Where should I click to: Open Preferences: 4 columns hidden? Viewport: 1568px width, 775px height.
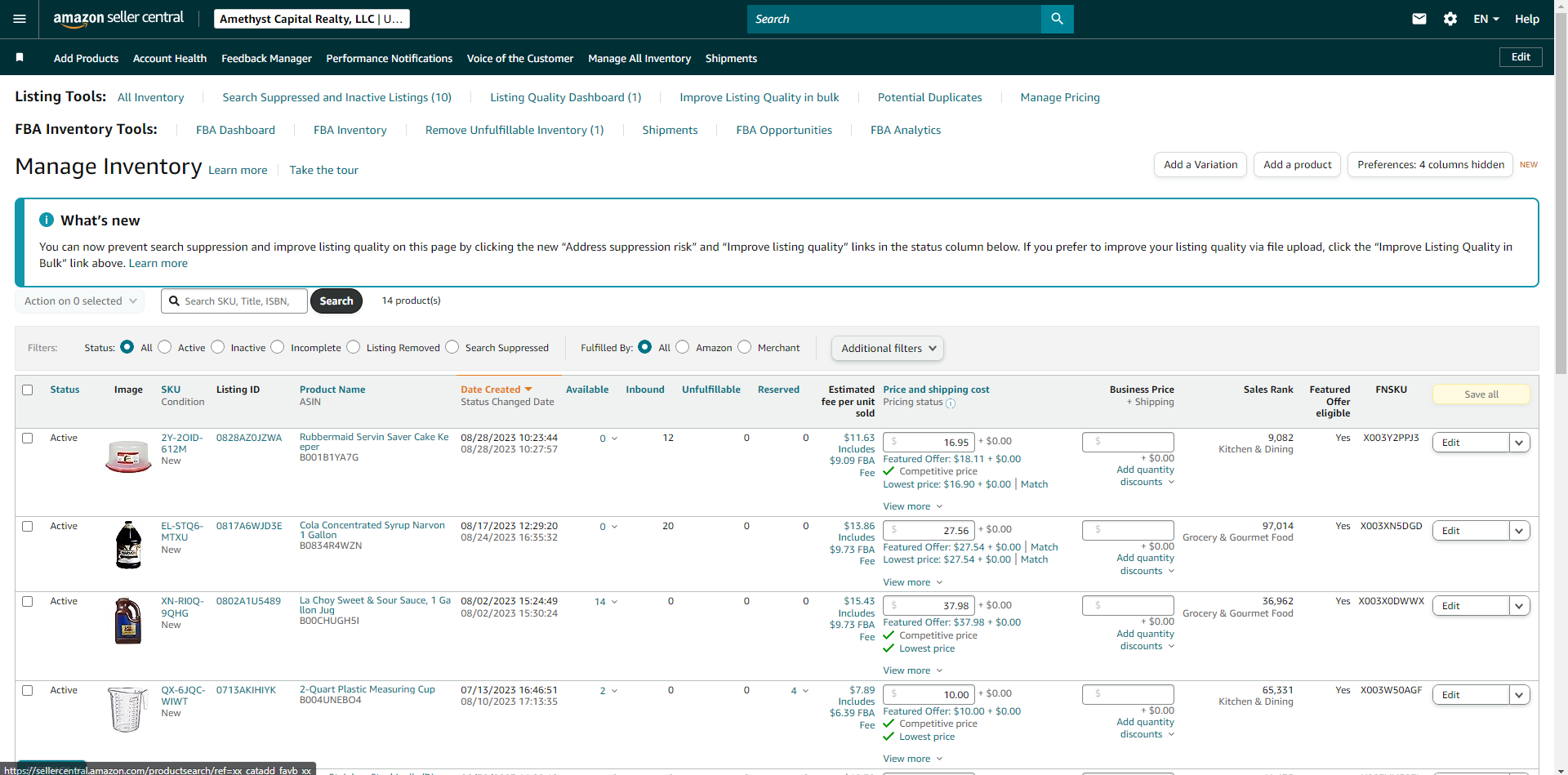[x=1431, y=165]
